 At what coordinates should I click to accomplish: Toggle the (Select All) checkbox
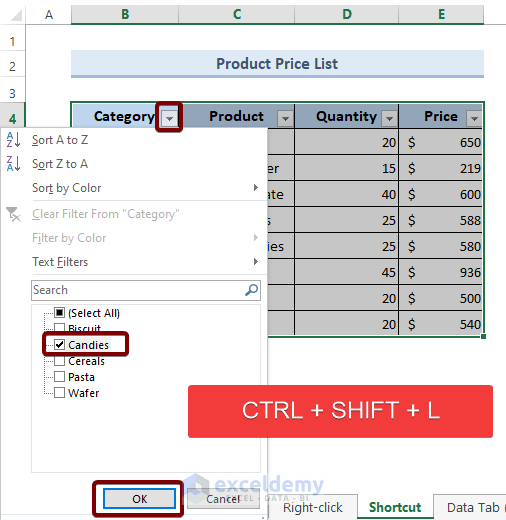(59, 313)
